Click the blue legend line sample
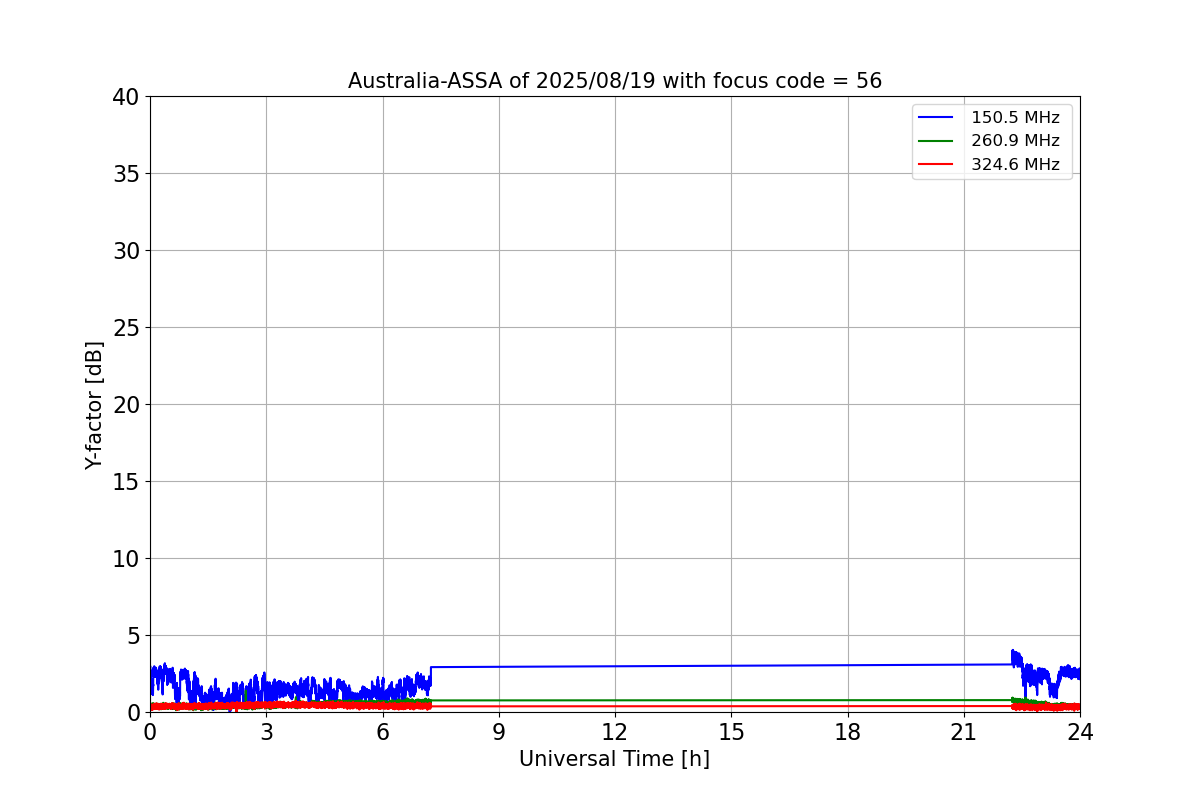This screenshot has height=800, width=1200. [x=936, y=118]
